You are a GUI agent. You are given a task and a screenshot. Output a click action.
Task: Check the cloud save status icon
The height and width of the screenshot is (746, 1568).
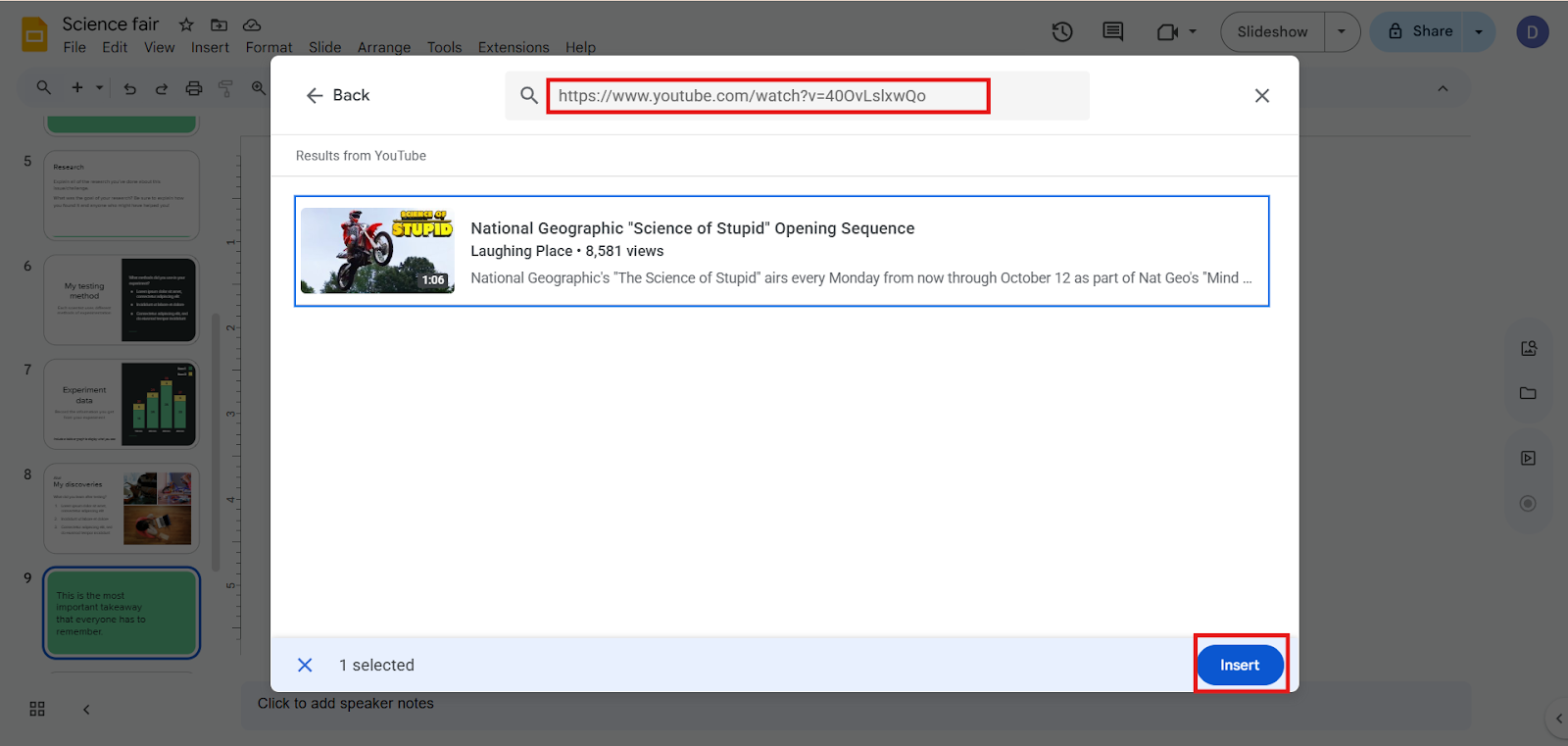pyautogui.click(x=252, y=25)
